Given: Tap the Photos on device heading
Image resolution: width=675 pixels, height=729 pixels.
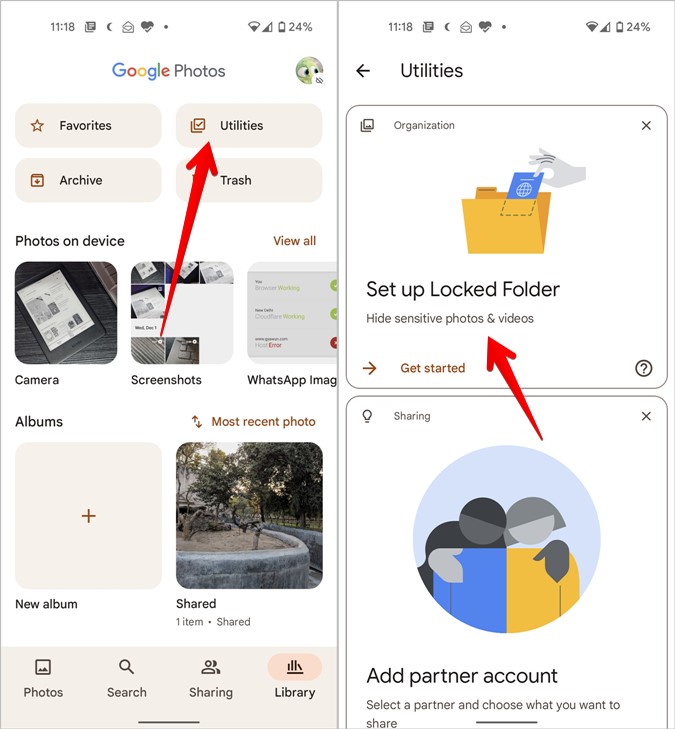Looking at the screenshot, I should 70,241.
